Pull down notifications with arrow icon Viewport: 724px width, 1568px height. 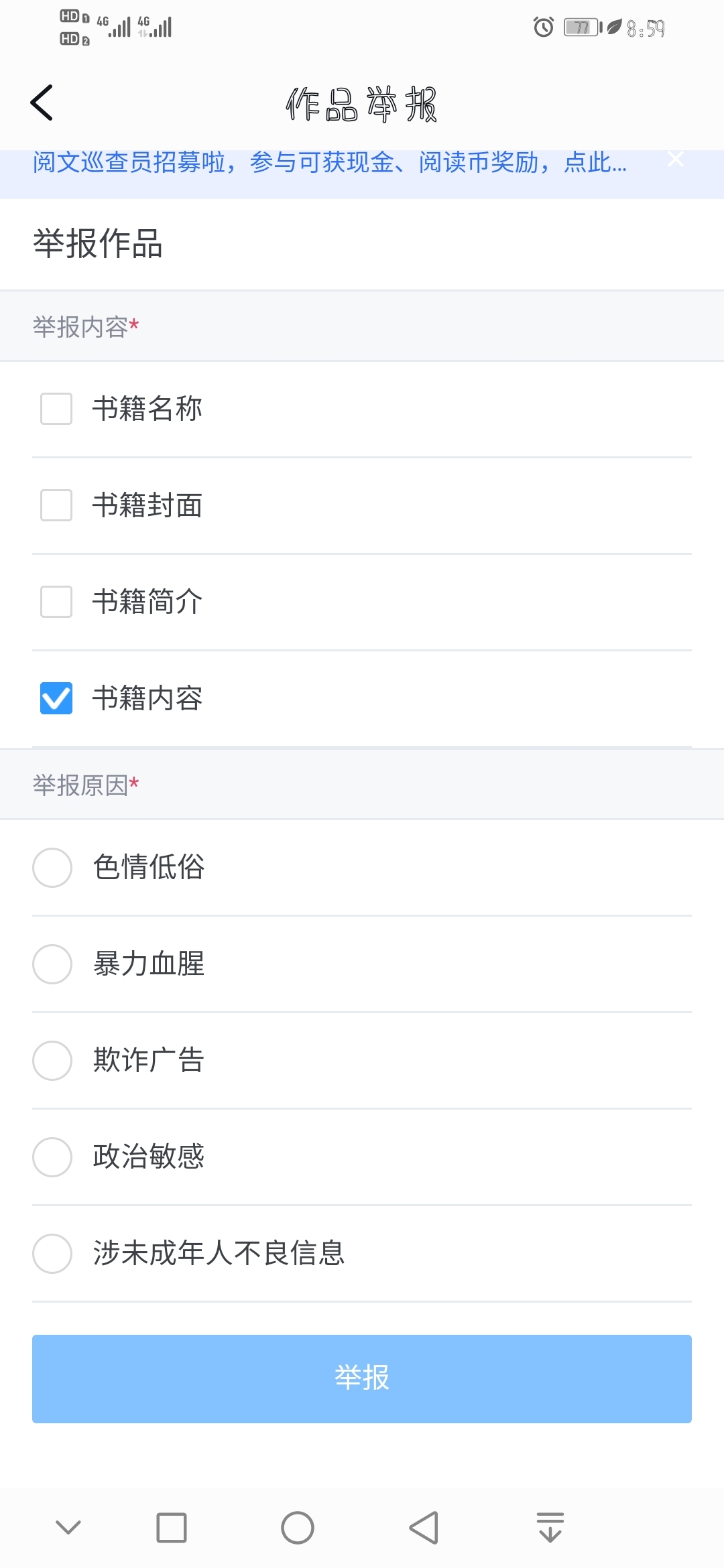coord(550,1528)
